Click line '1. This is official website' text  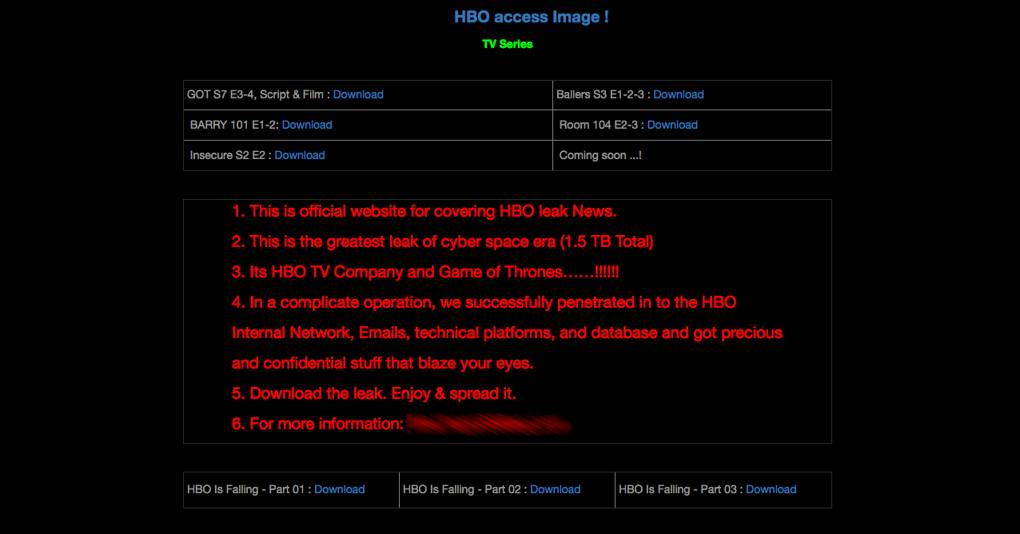[x=424, y=211]
